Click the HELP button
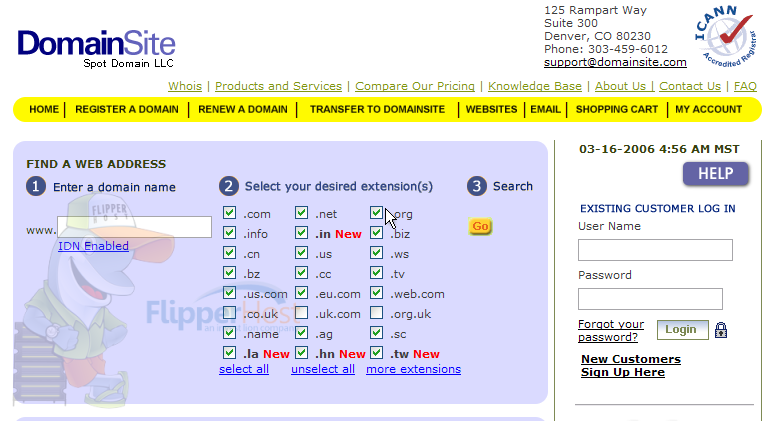The image size is (776, 422). [x=715, y=174]
